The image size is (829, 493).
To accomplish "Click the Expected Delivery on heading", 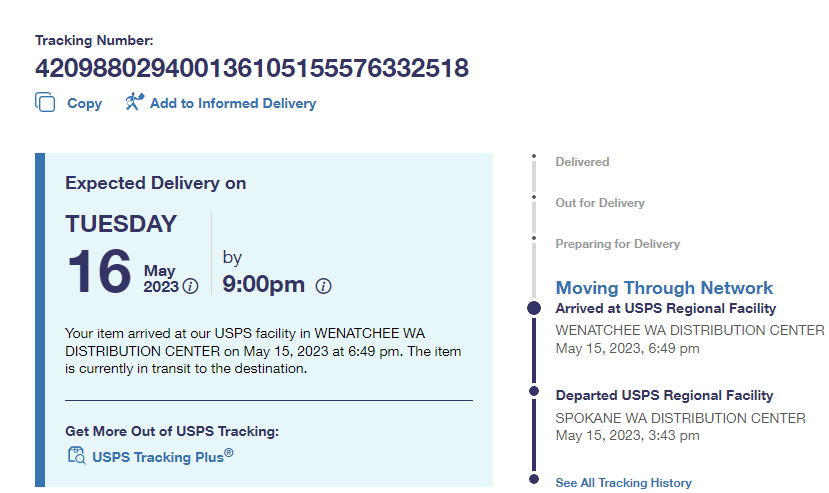I will pyautogui.click(x=155, y=183).
